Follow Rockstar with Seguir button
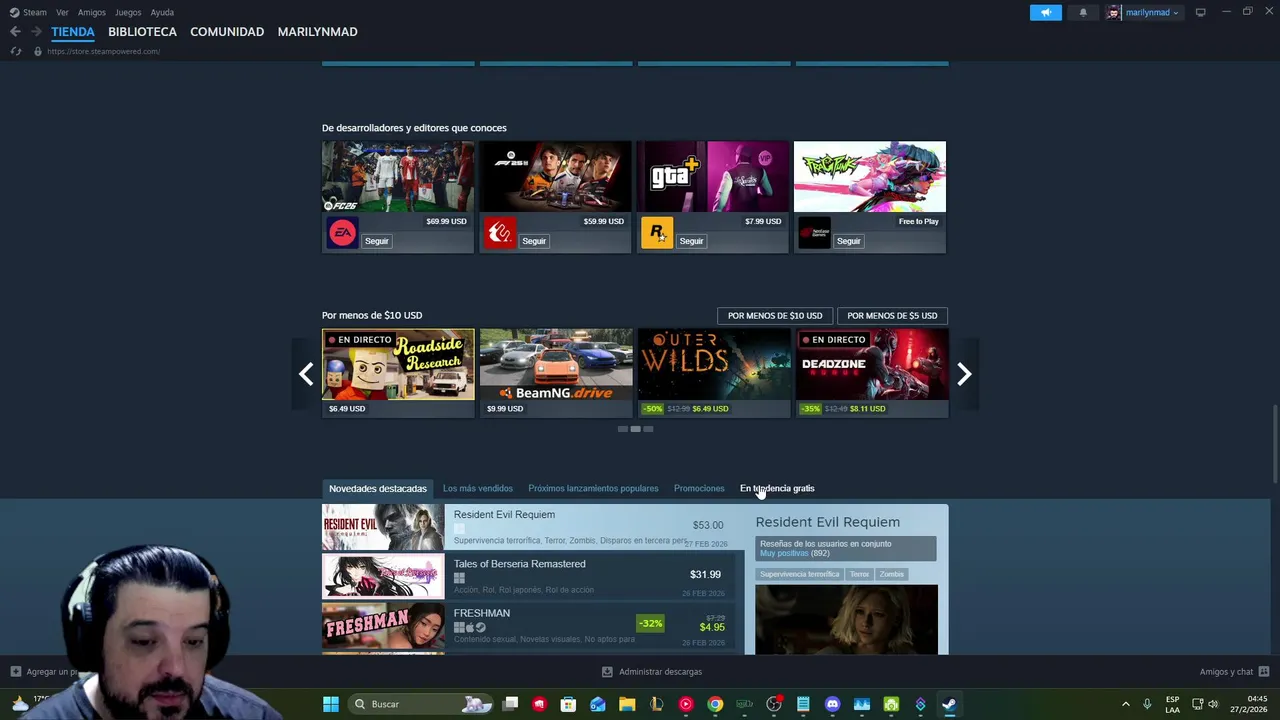1280x720 pixels. point(691,241)
